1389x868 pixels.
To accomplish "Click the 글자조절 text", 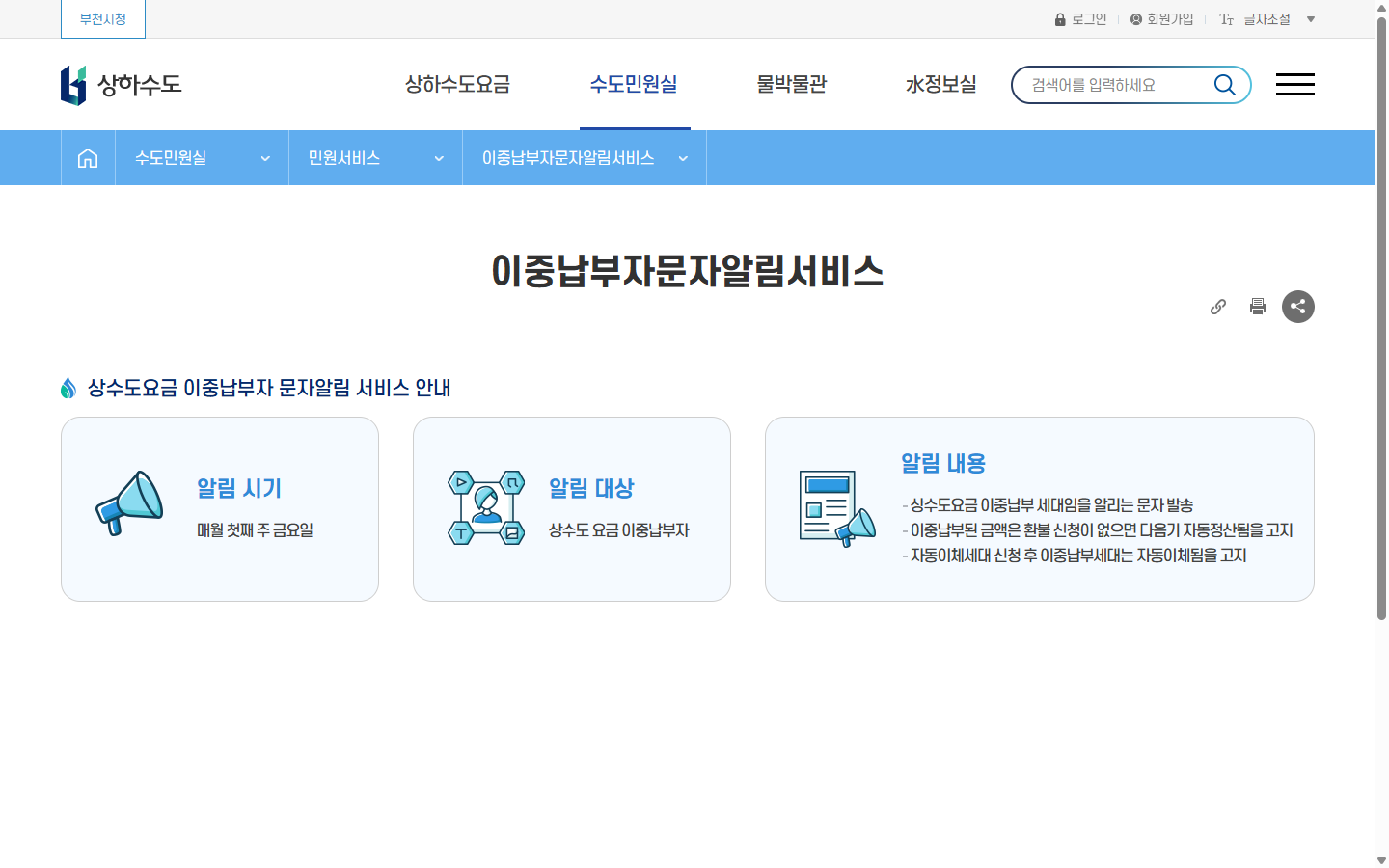I will pos(1266,19).
